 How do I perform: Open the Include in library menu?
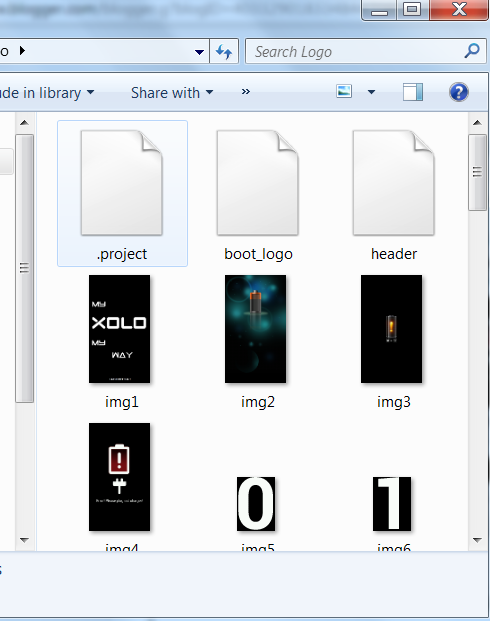pyautogui.click(x=47, y=93)
